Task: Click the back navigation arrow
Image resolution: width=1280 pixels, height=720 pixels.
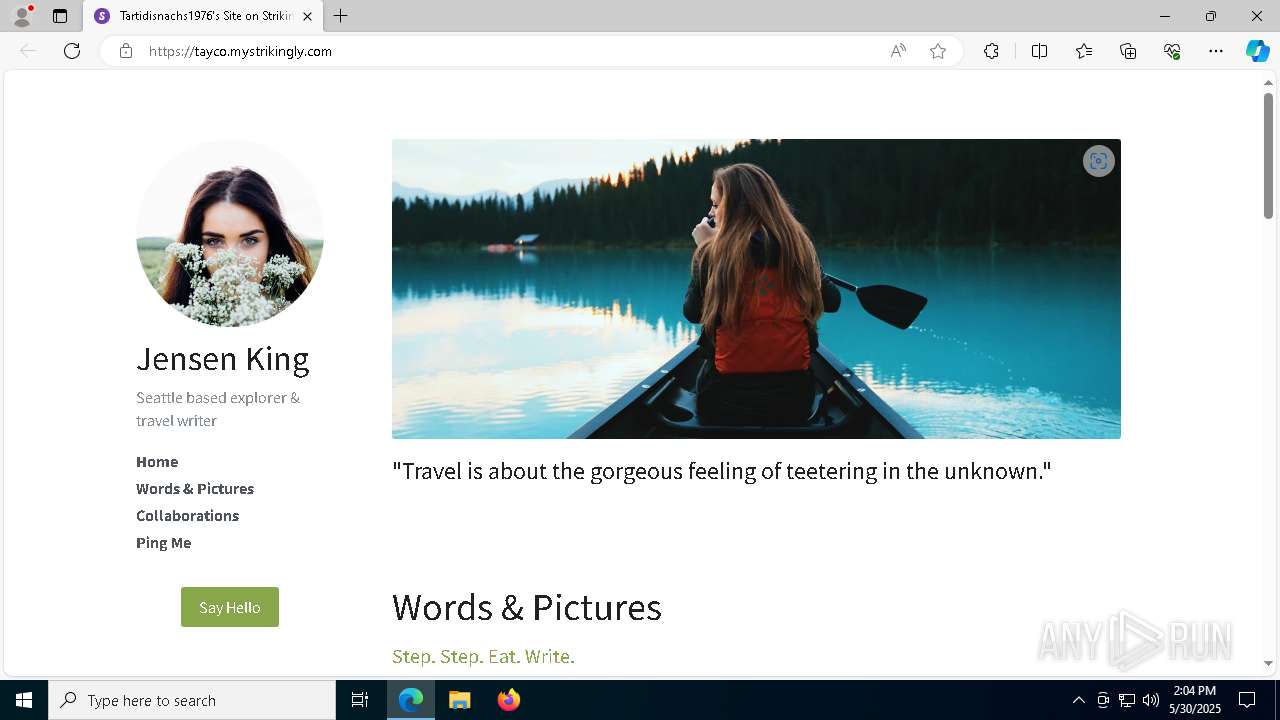Action: [x=28, y=51]
